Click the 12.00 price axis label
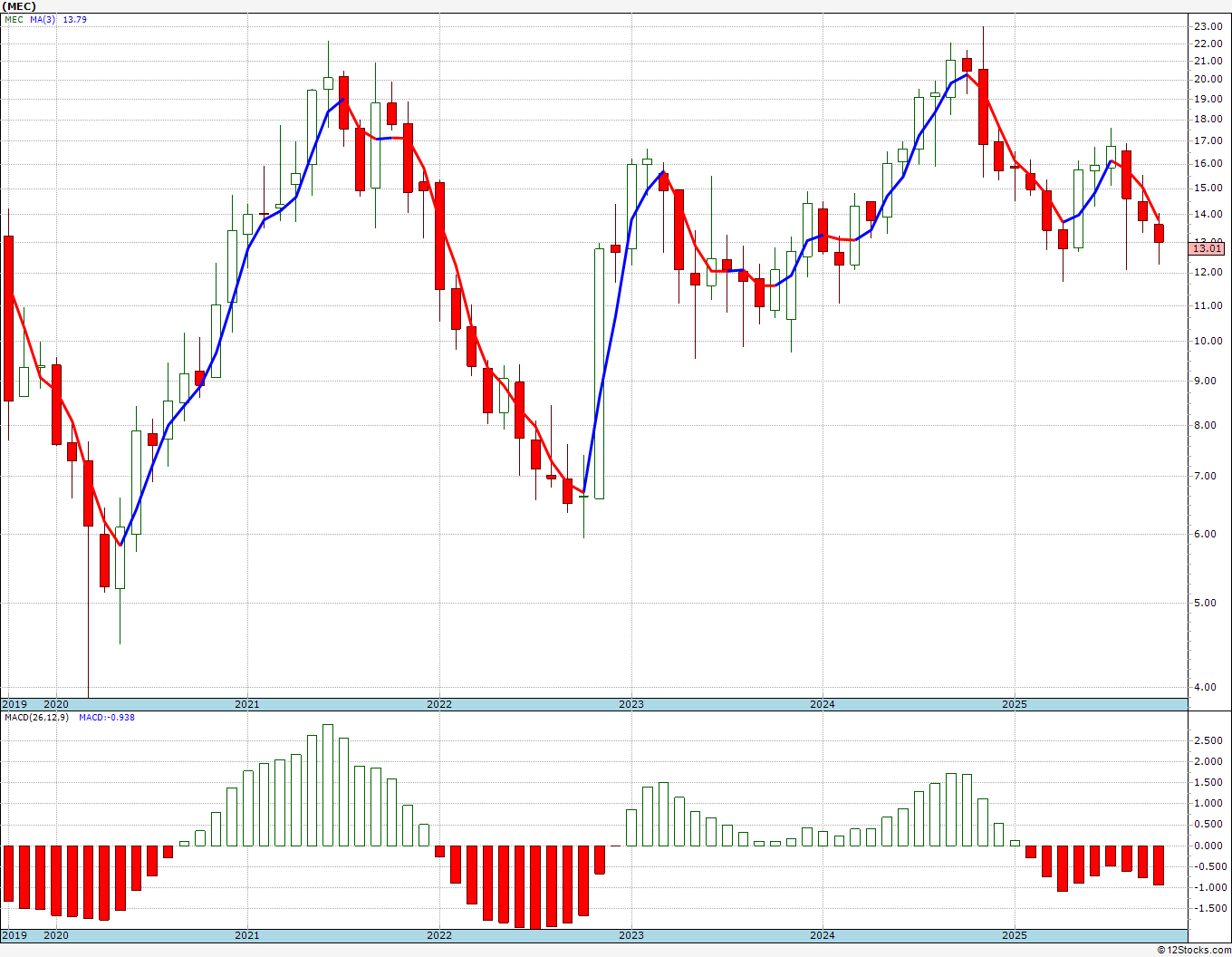Image resolution: width=1232 pixels, height=957 pixels. (1208, 272)
